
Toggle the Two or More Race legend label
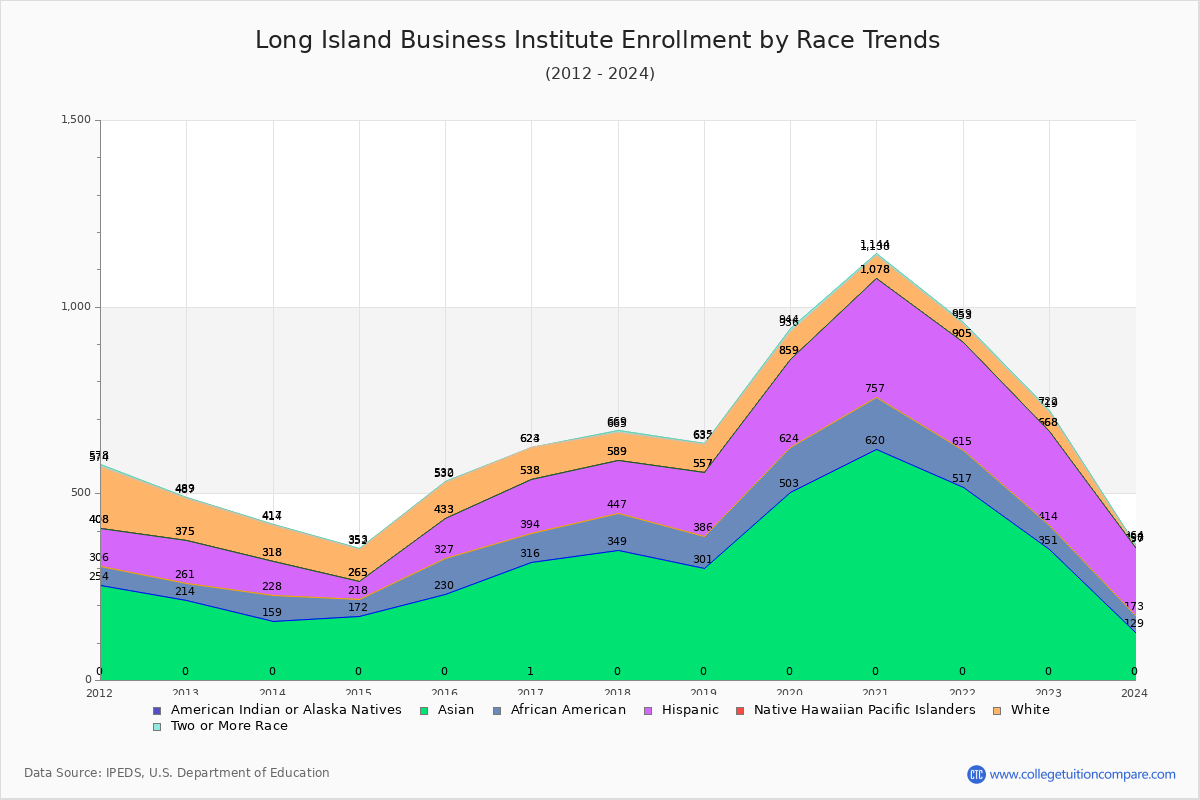click(x=229, y=726)
